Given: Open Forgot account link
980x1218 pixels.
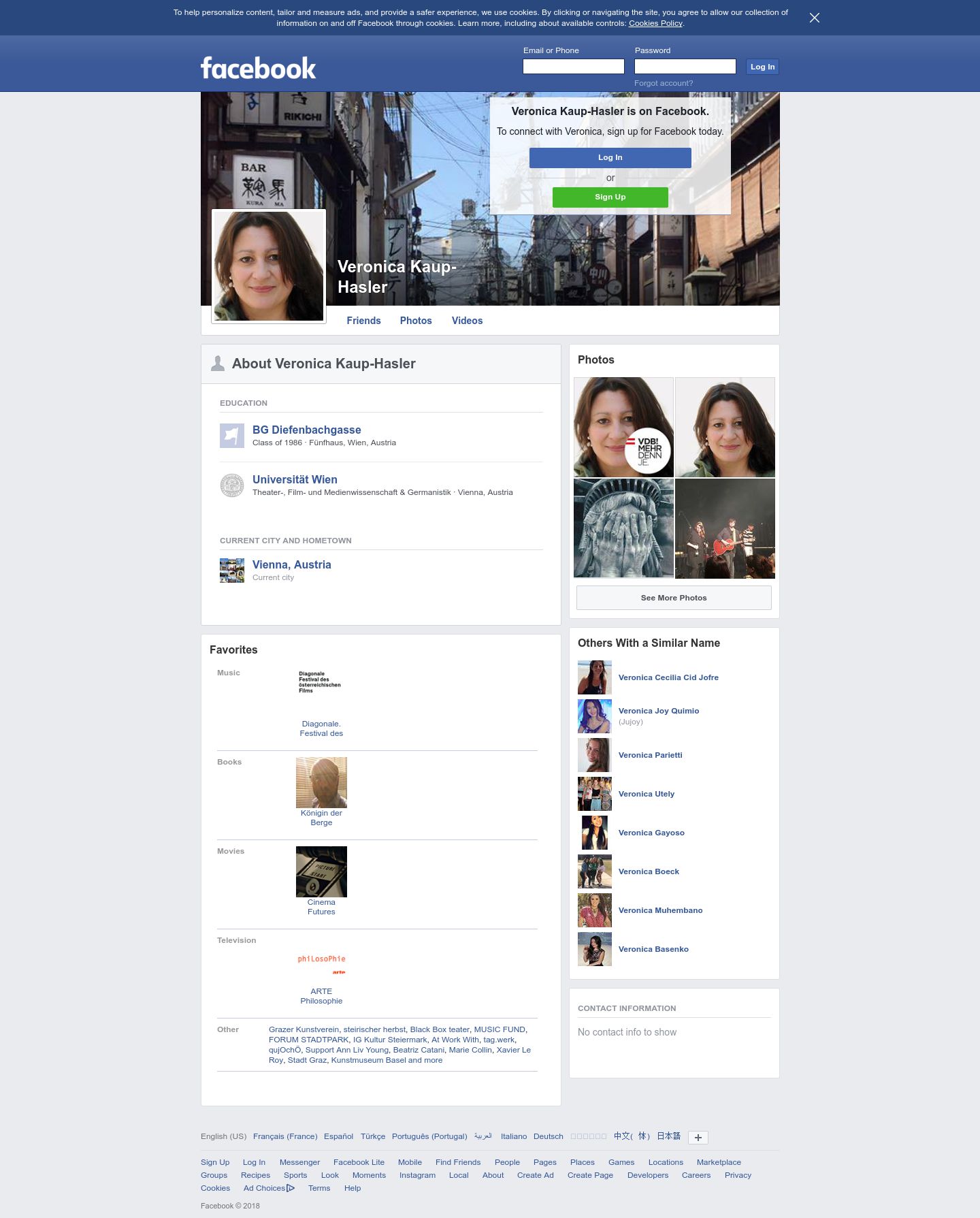Looking at the screenshot, I should [664, 83].
